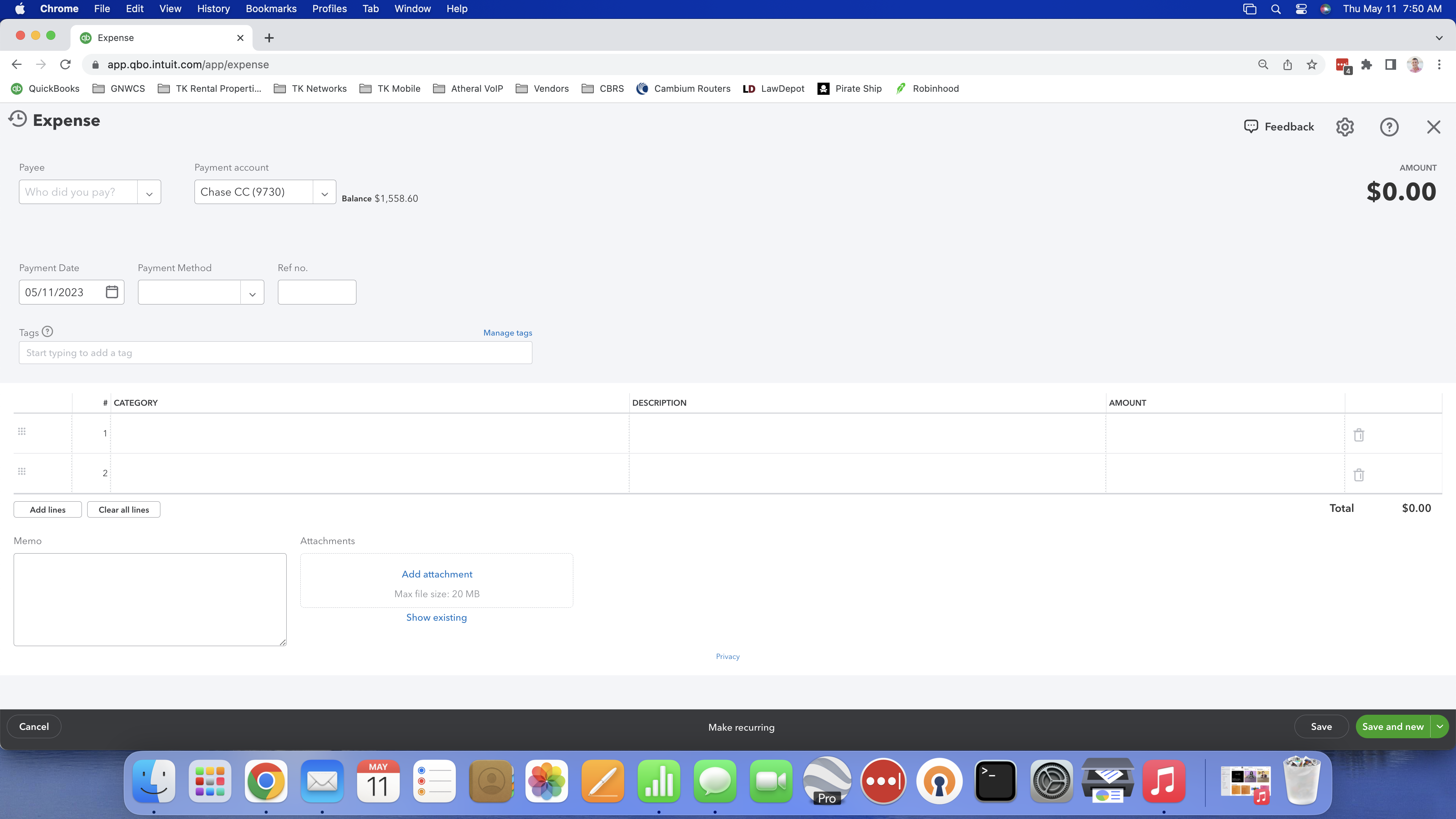Open the Payment Date calendar picker

tap(111, 292)
